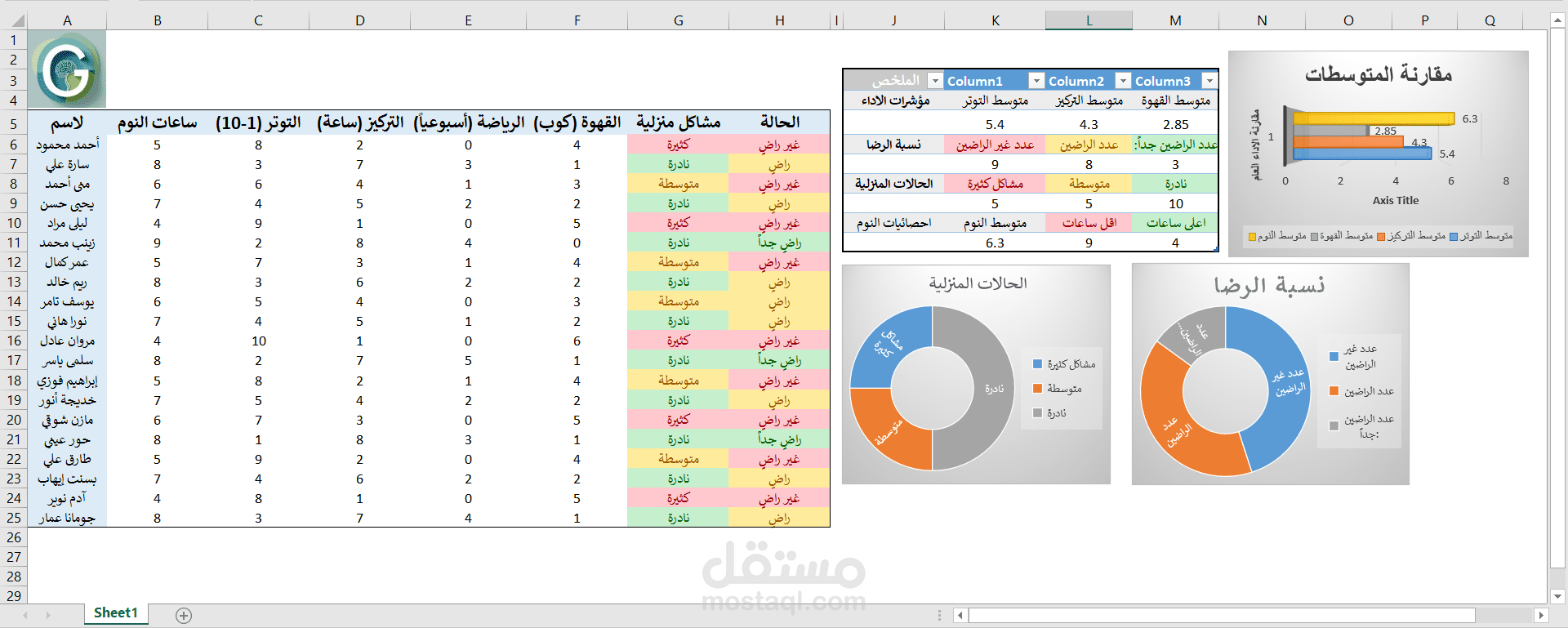Select the نسبة الرضا doughnut chart title
1568x628 pixels.
(x=1270, y=285)
